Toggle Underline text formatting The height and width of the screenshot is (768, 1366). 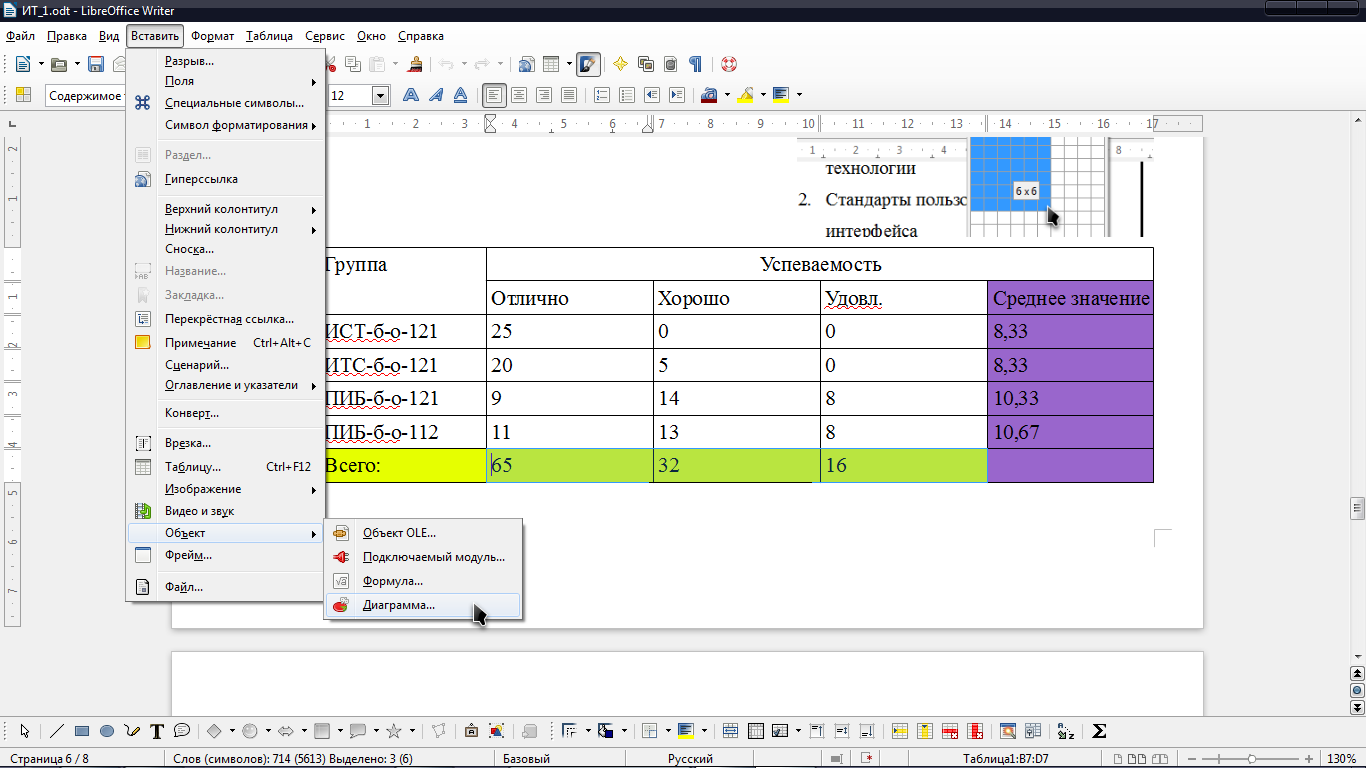click(x=460, y=95)
